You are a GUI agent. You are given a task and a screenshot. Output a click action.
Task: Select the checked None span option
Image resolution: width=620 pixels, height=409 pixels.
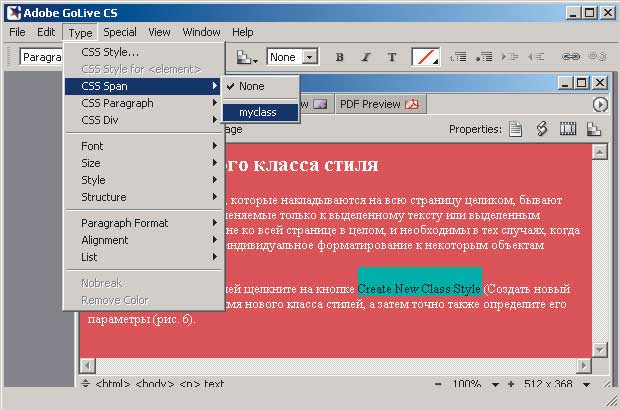click(x=260, y=86)
